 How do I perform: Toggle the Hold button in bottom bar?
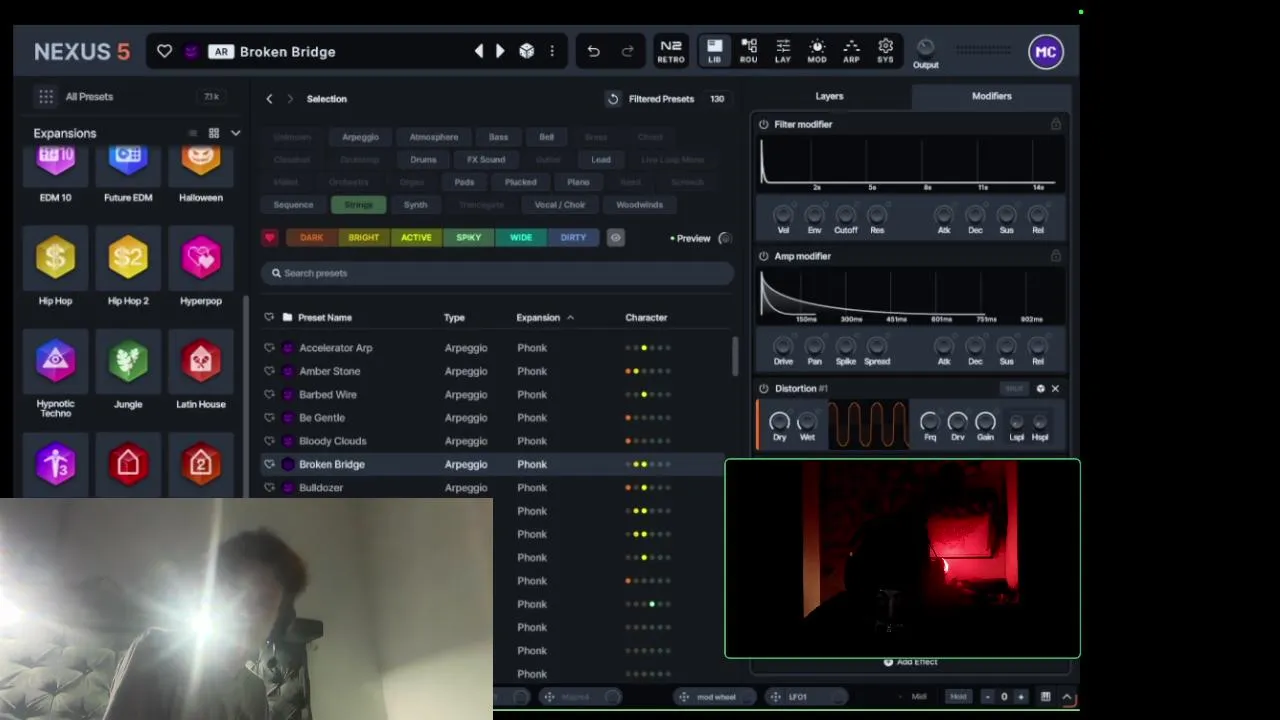tap(958, 697)
